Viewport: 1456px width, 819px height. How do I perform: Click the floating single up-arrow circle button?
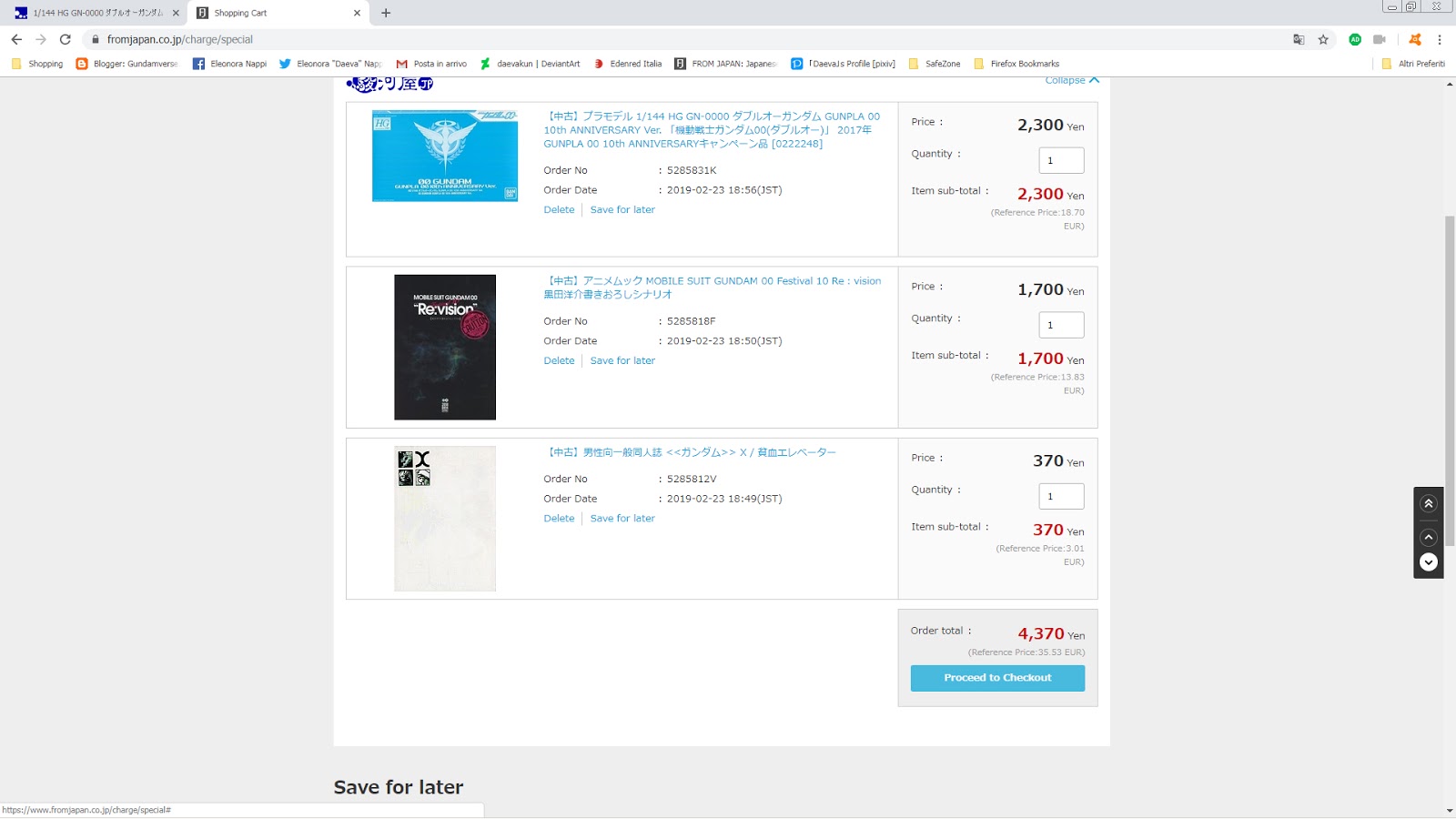point(1429,537)
